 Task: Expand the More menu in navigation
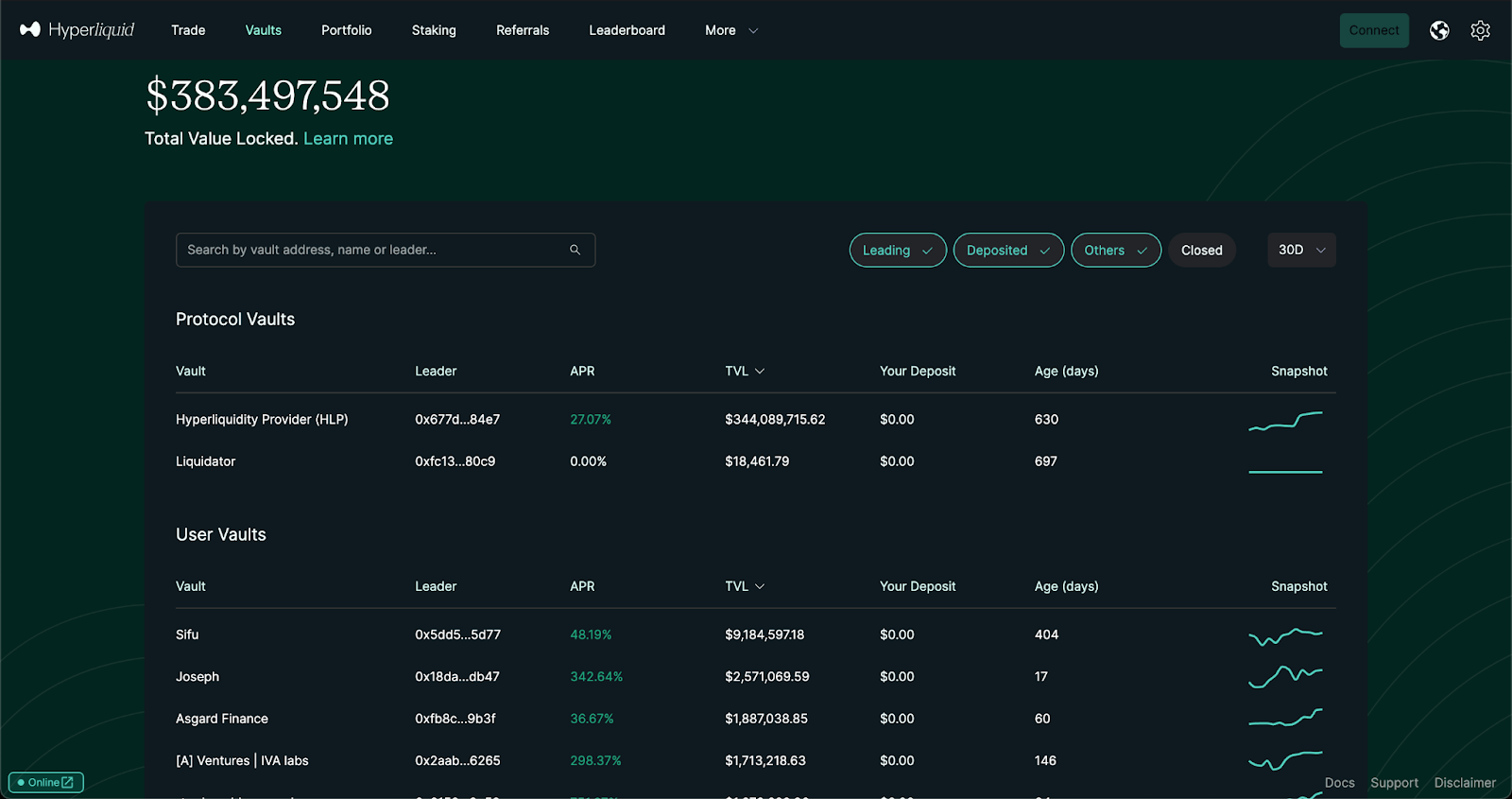pos(731,30)
